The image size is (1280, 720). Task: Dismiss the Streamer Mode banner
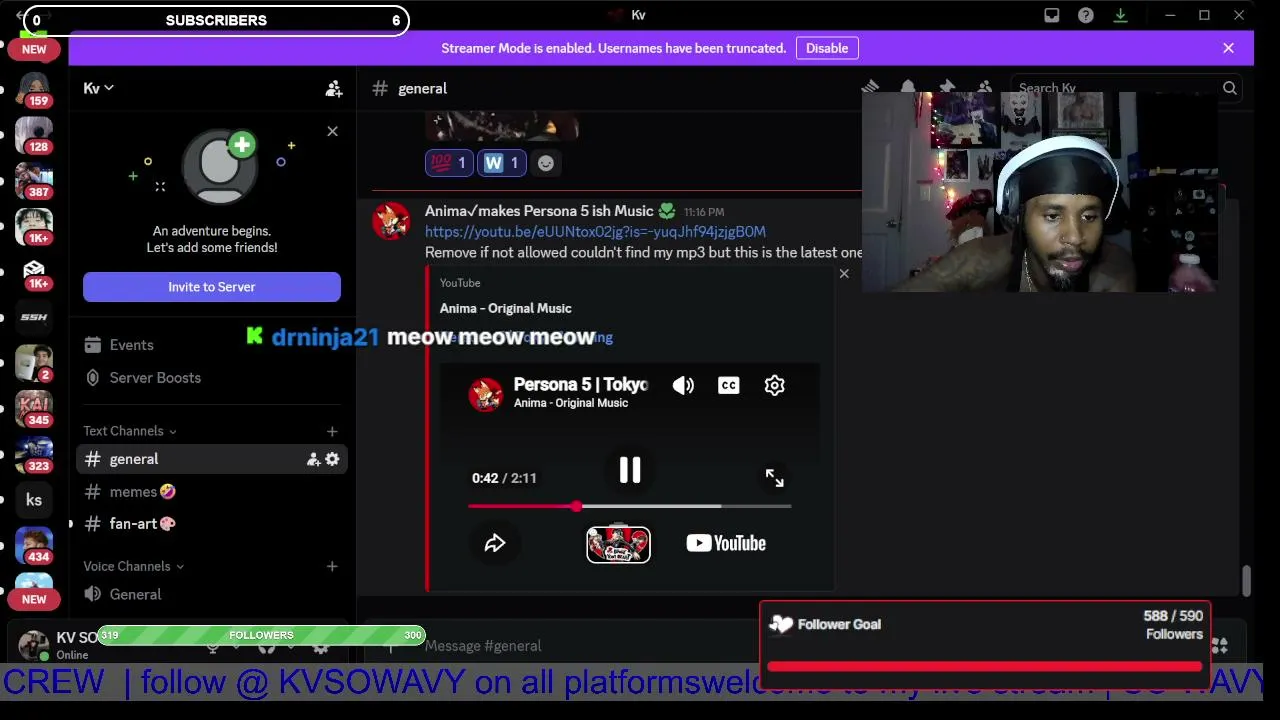(x=1228, y=48)
